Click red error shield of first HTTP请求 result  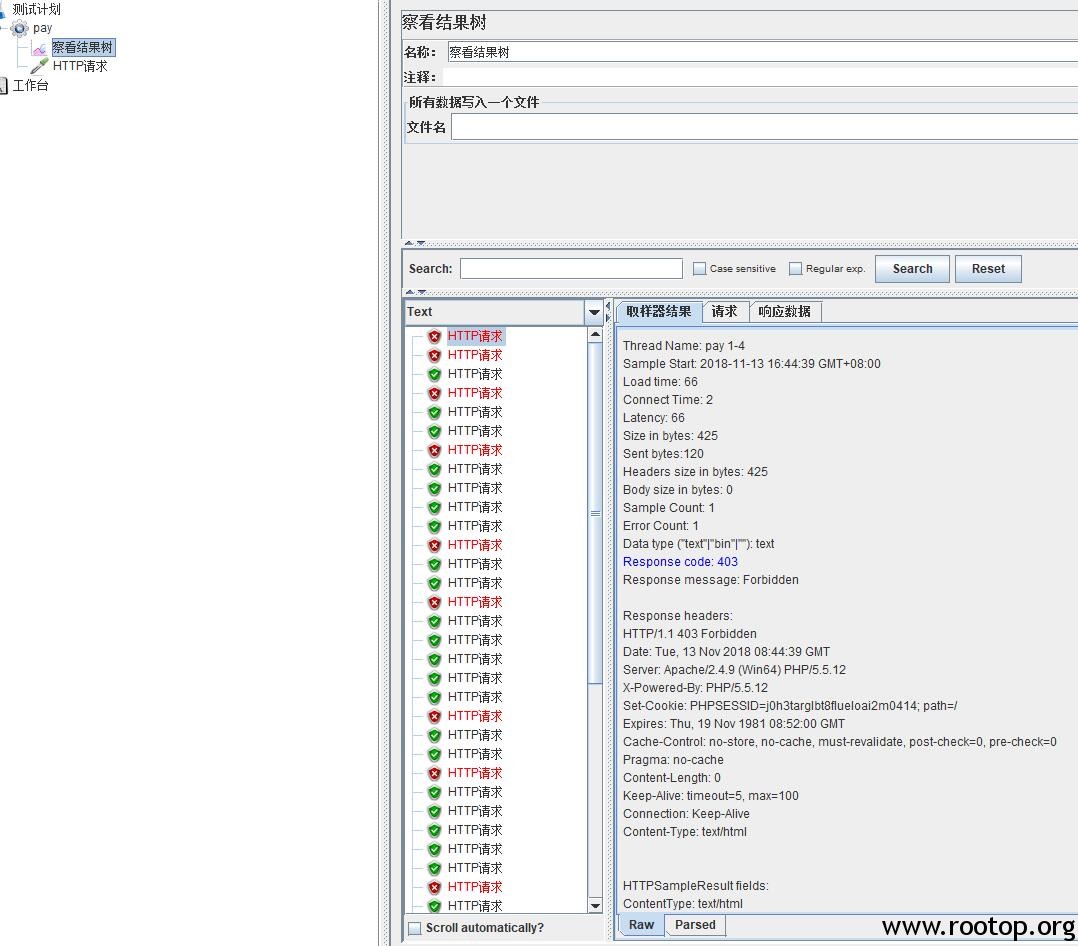coord(434,337)
